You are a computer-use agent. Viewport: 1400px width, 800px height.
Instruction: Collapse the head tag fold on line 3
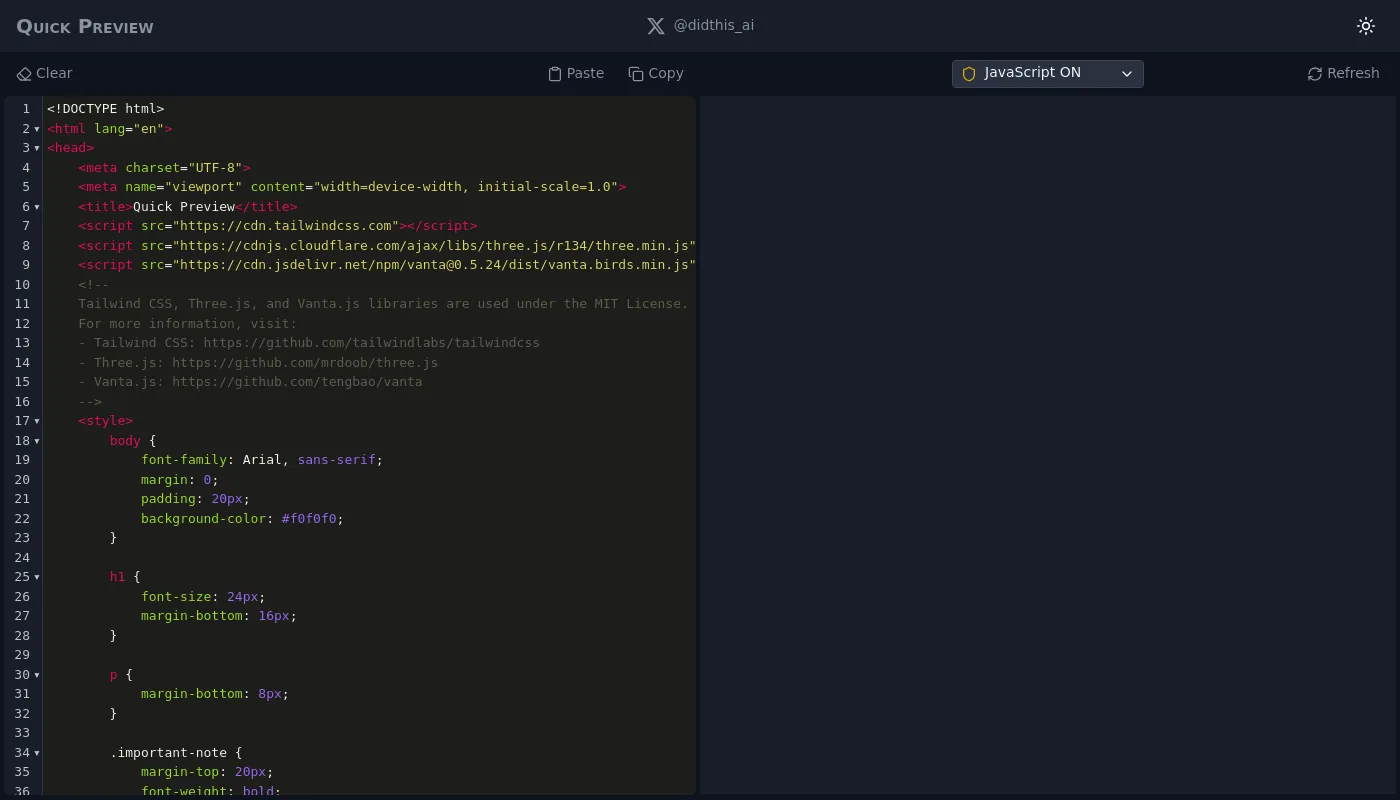37,148
